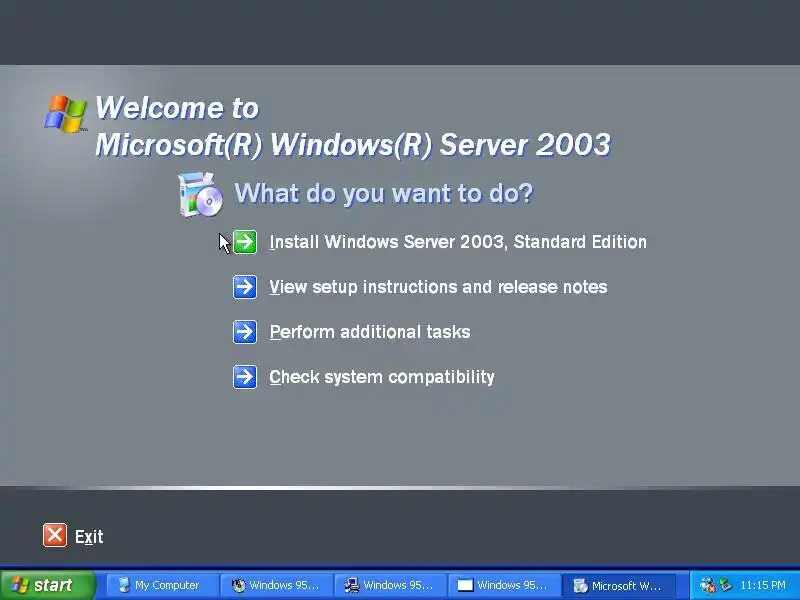
Task: Click the Exit label text
Action: 89,537
